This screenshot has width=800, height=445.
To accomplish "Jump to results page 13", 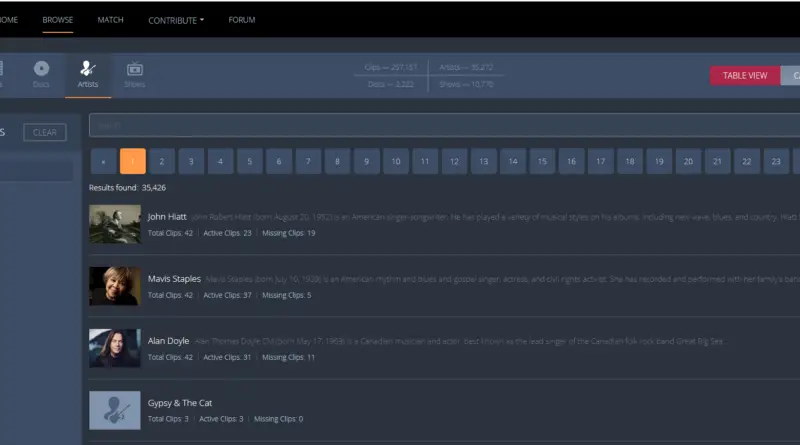I will click(484, 161).
